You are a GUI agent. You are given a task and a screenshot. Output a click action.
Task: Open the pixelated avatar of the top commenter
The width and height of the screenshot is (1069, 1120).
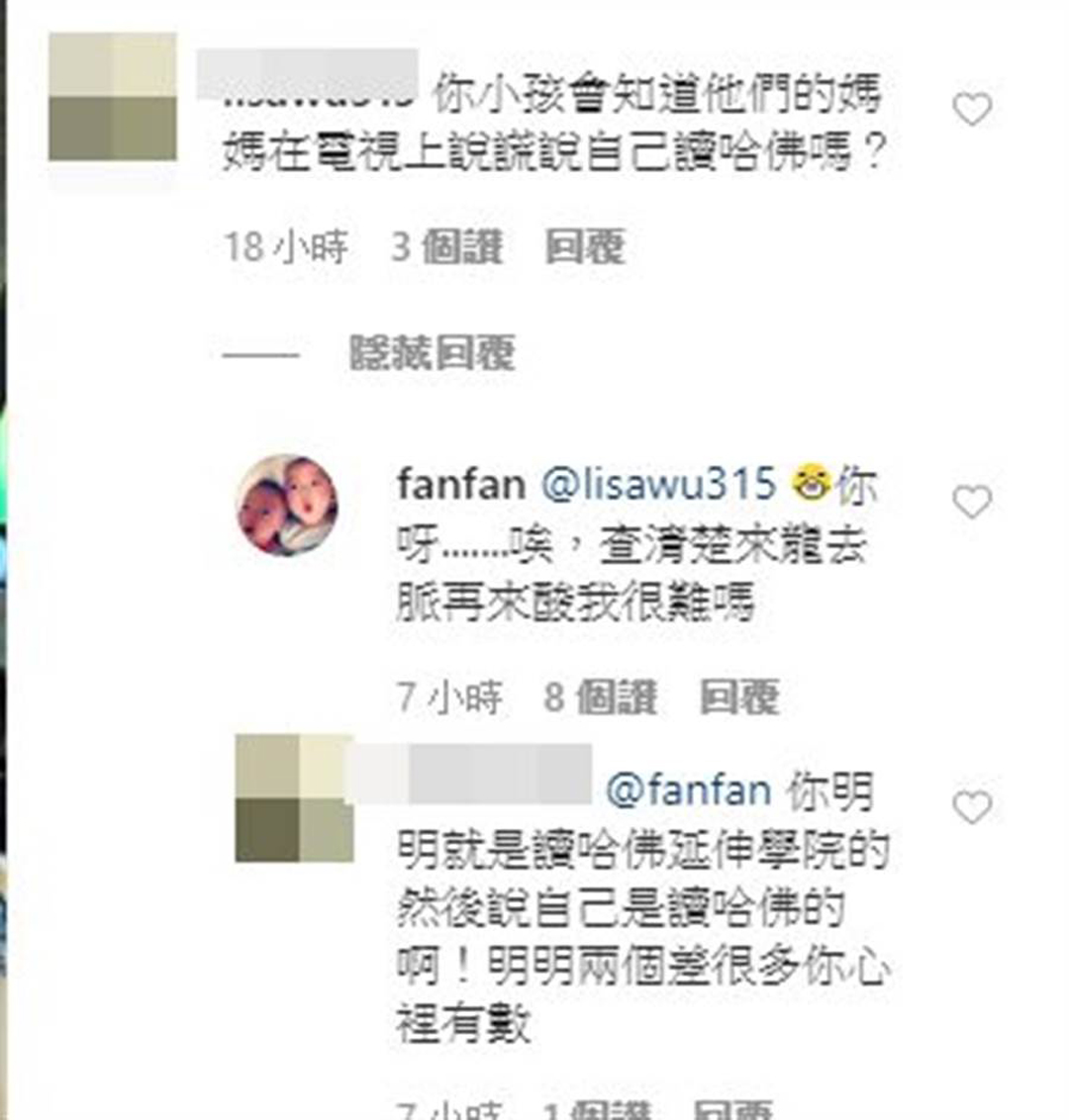tap(113, 96)
